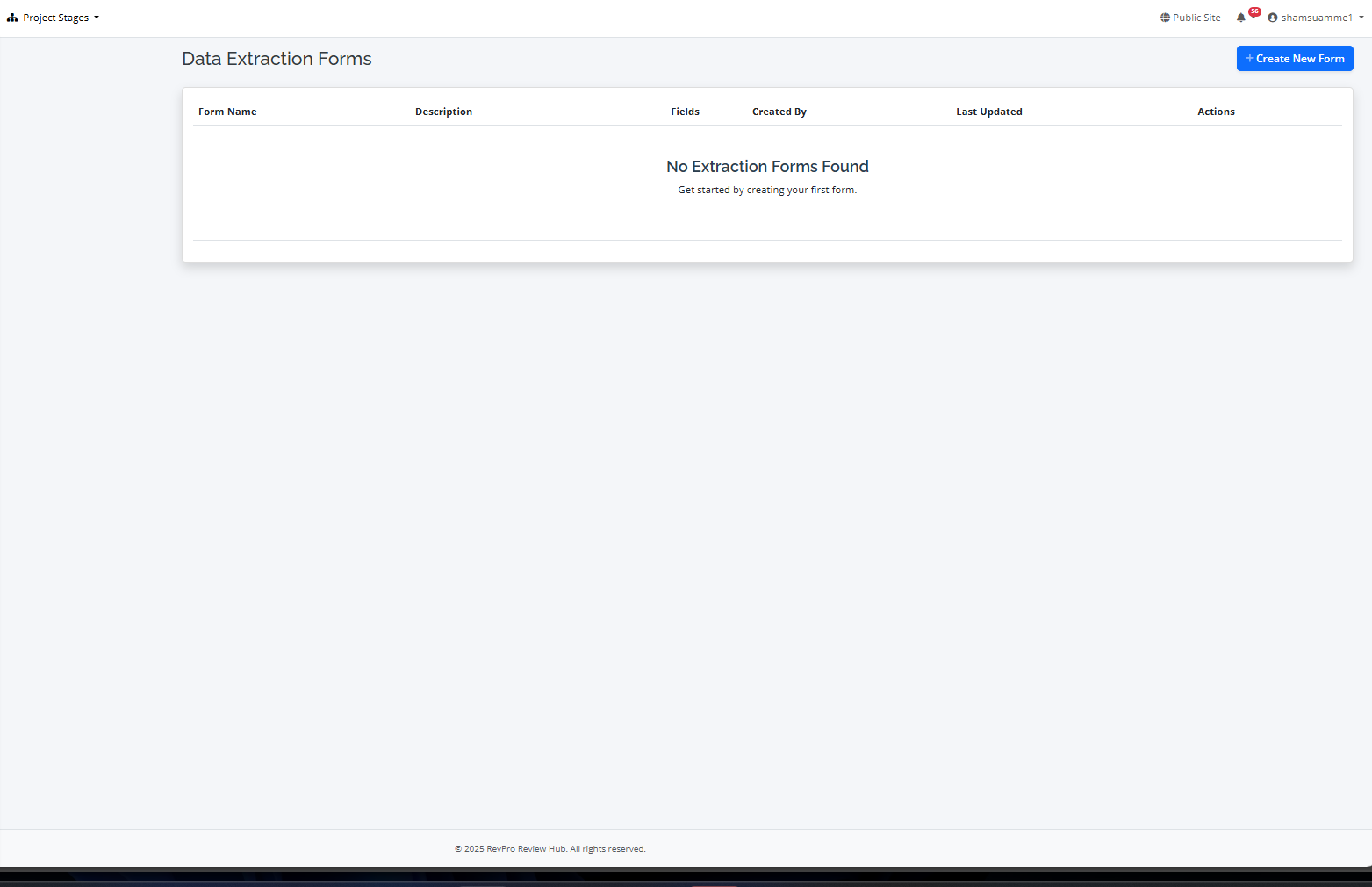The image size is (1372, 887).
Task: Expand the shamsuamme1 account dropdown arrow
Action: [x=1361, y=18]
